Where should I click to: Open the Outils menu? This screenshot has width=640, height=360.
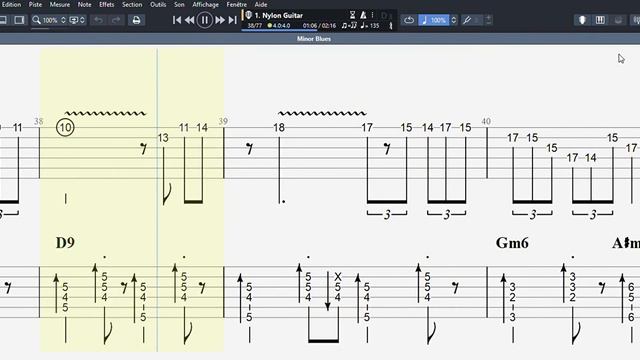pyautogui.click(x=158, y=4)
